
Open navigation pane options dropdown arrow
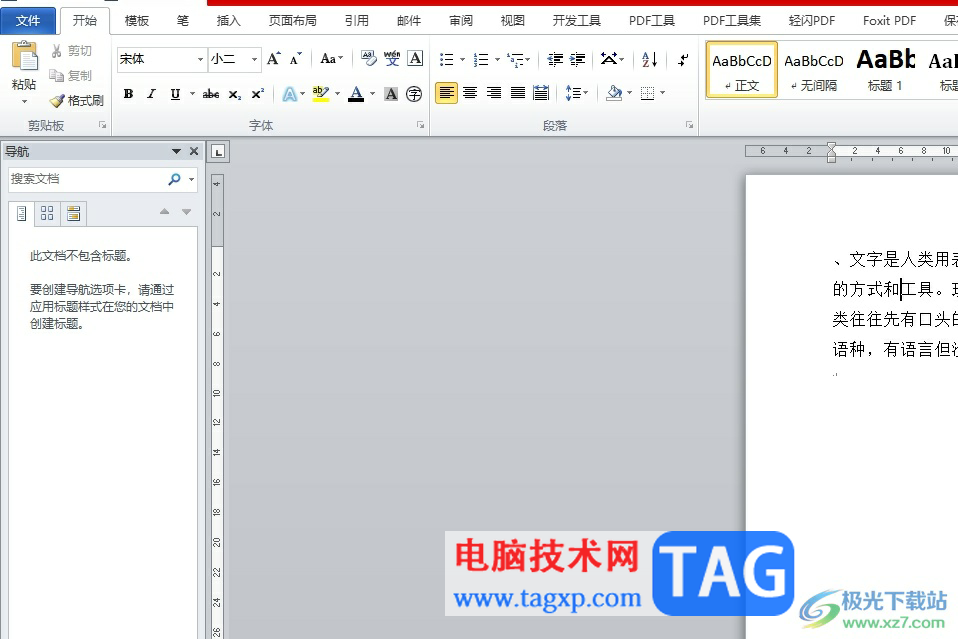coord(176,152)
